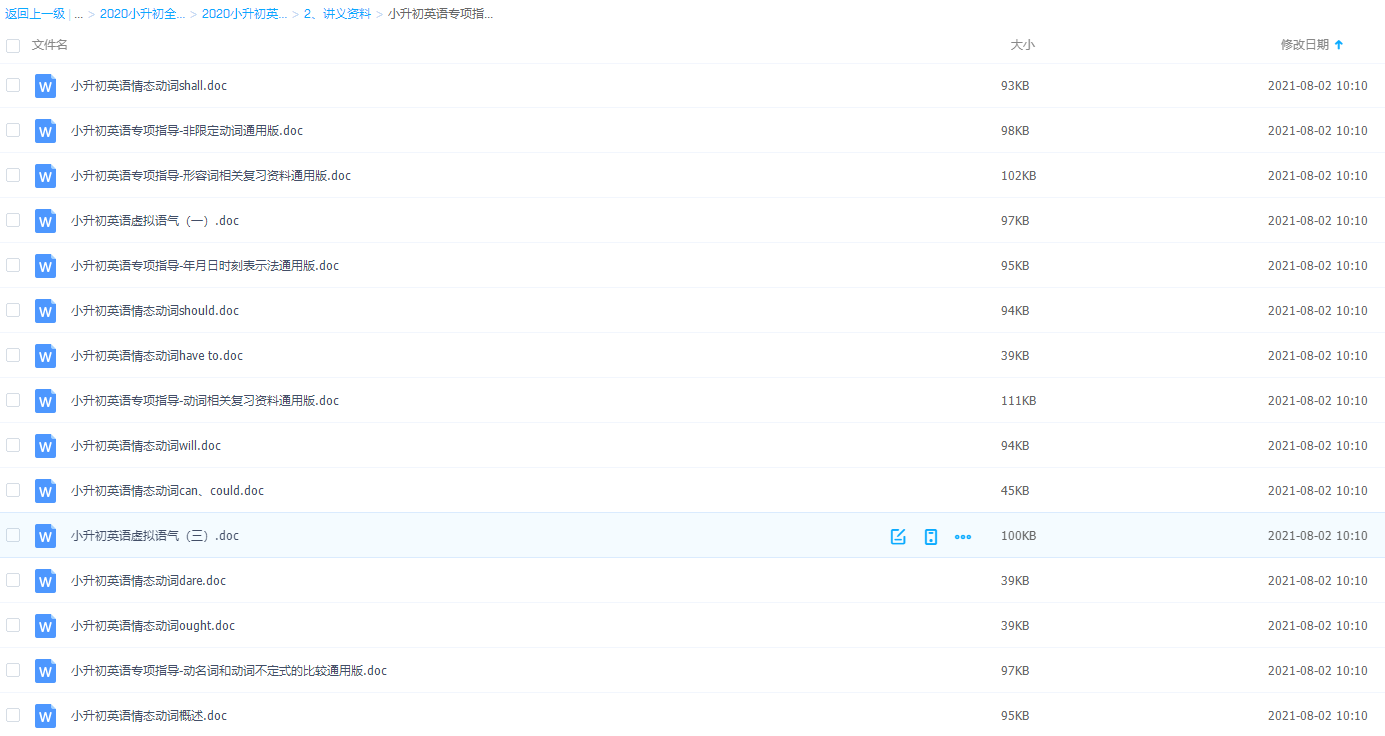
Task: Check the box for 情态动词should.doc
Action: pyautogui.click(x=13, y=310)
